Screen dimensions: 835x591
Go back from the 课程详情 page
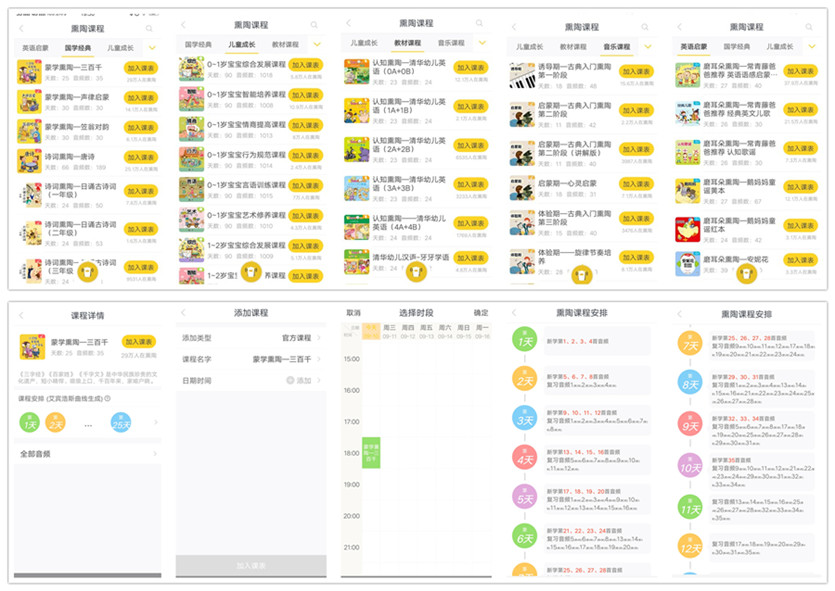pos(21,316)
